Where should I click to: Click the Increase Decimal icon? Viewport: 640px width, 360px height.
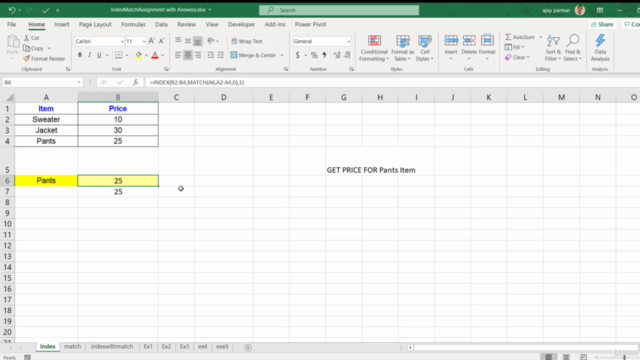click(x=337, y=55)
